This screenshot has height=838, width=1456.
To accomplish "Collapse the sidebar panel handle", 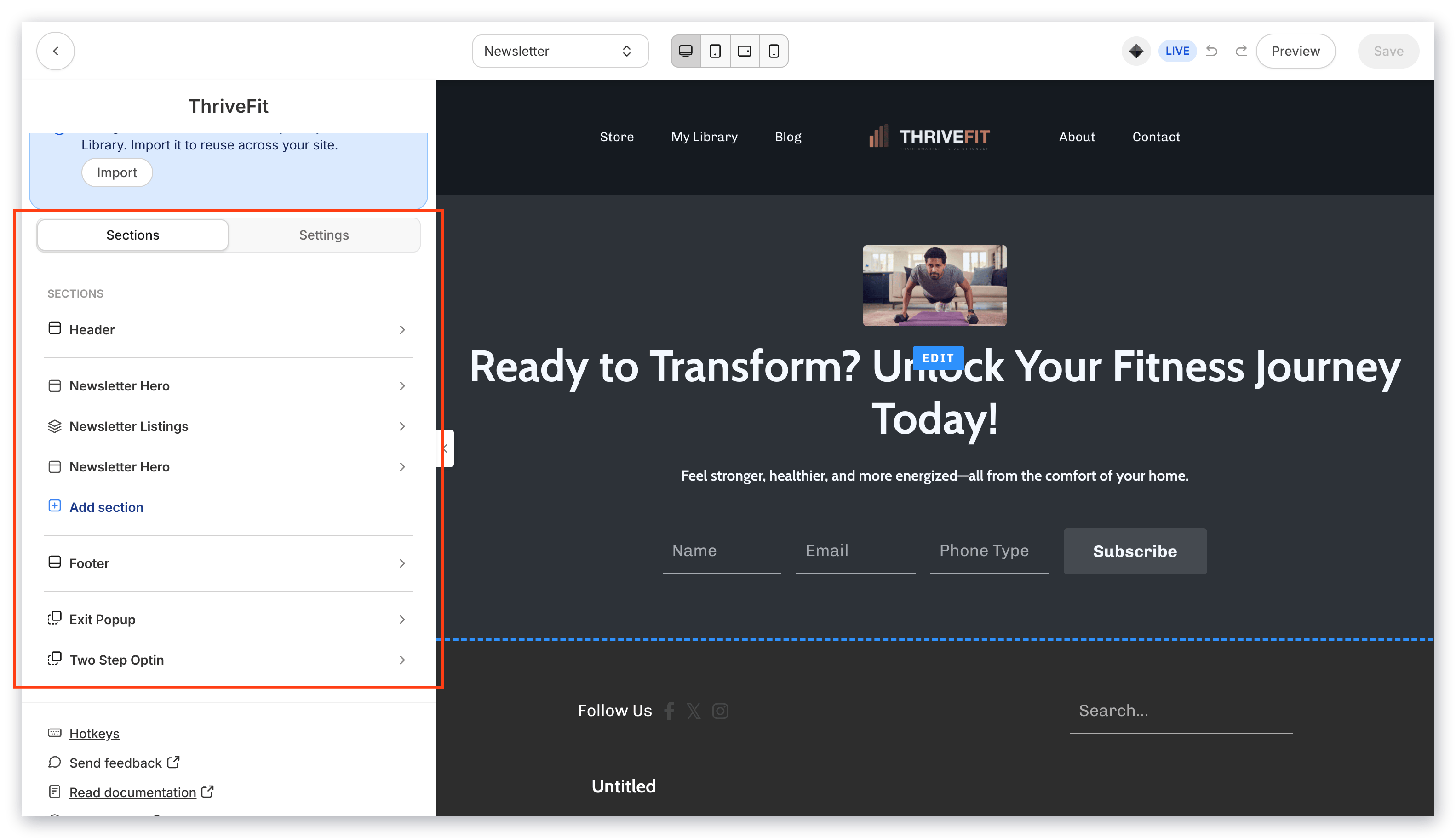I will [x=445, y=448].
